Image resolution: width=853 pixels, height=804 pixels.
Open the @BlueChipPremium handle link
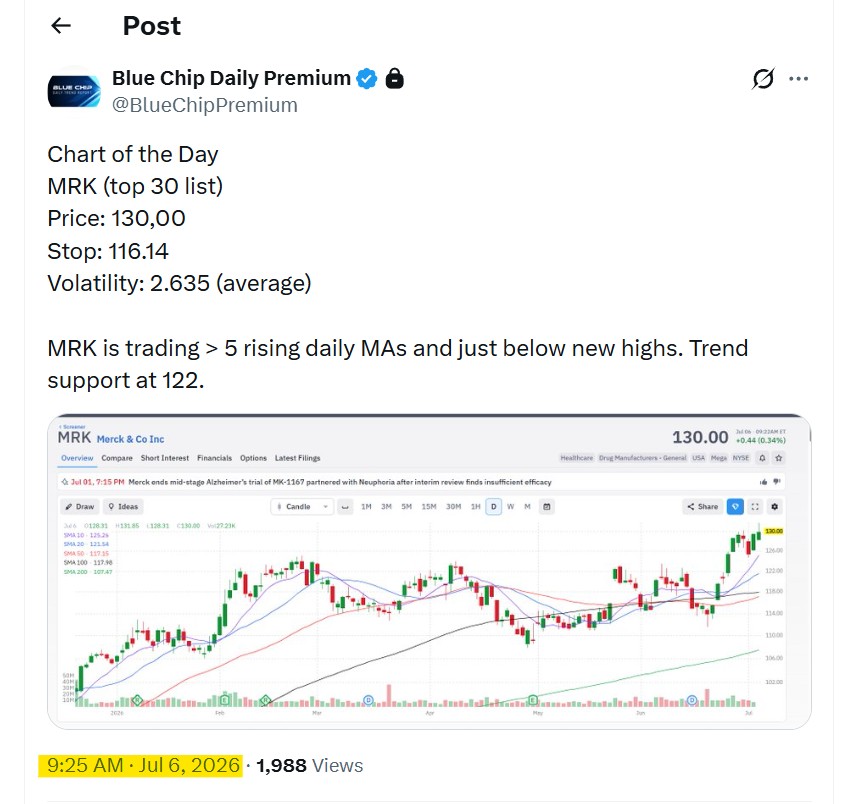[205, 105]
